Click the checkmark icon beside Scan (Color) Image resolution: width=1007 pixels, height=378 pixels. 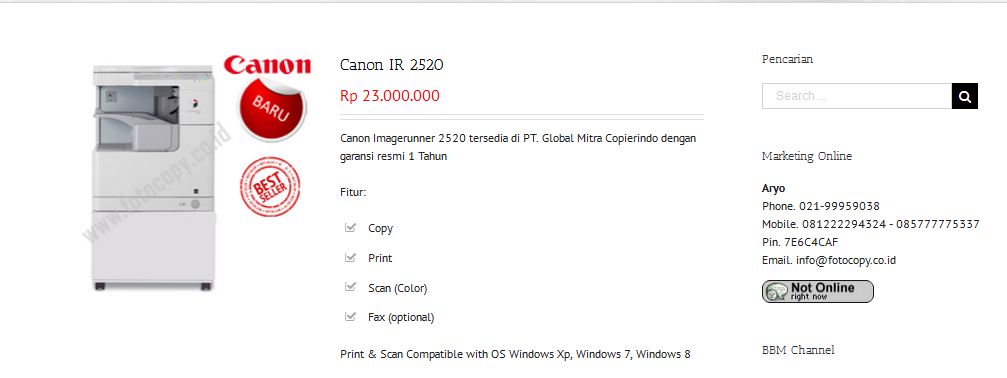350,287
